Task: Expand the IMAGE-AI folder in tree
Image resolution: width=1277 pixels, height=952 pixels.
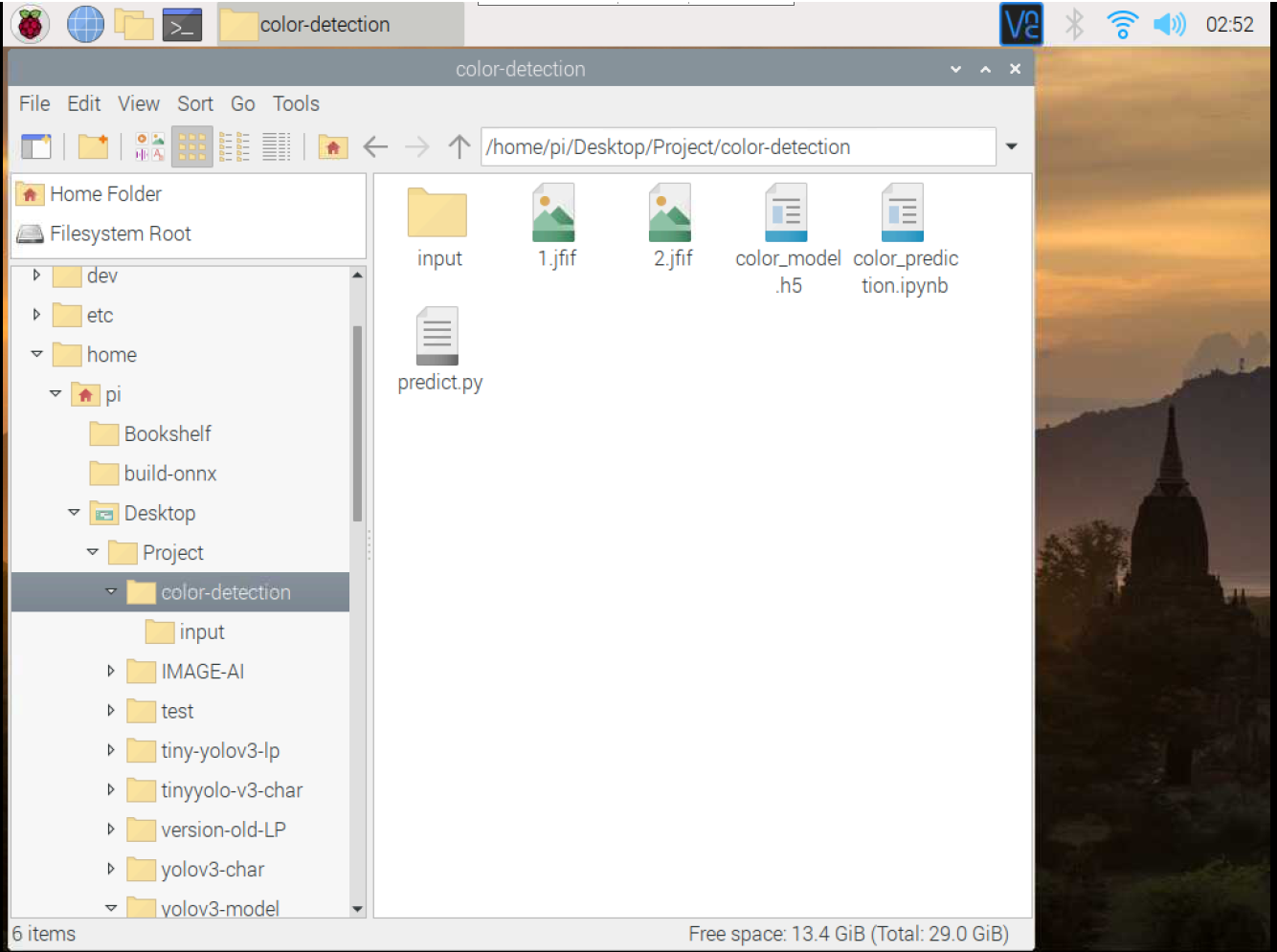Action: (111, 671)
